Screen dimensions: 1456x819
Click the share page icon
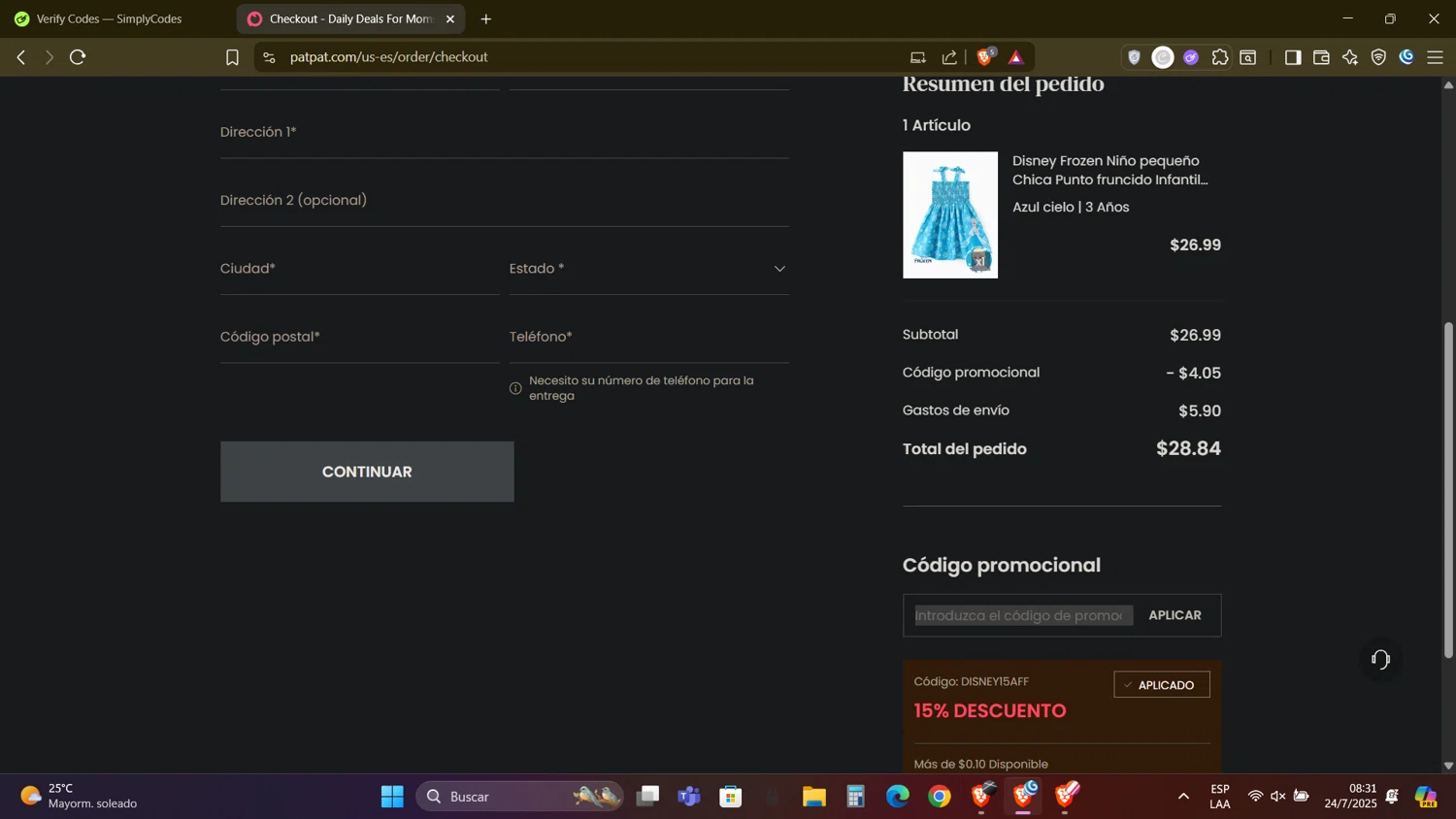click(949, 57)
